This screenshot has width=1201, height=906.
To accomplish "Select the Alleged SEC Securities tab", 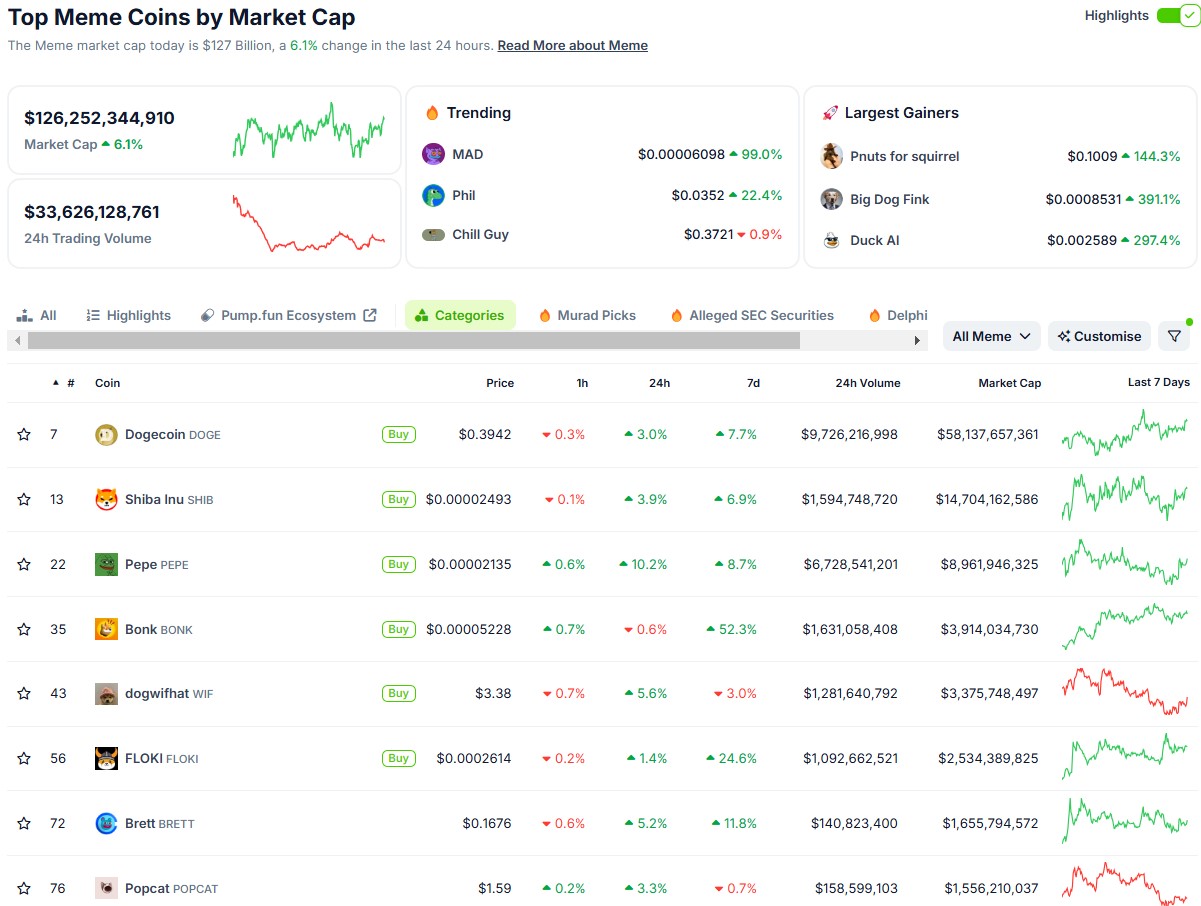I will click(x=751, y=315).
